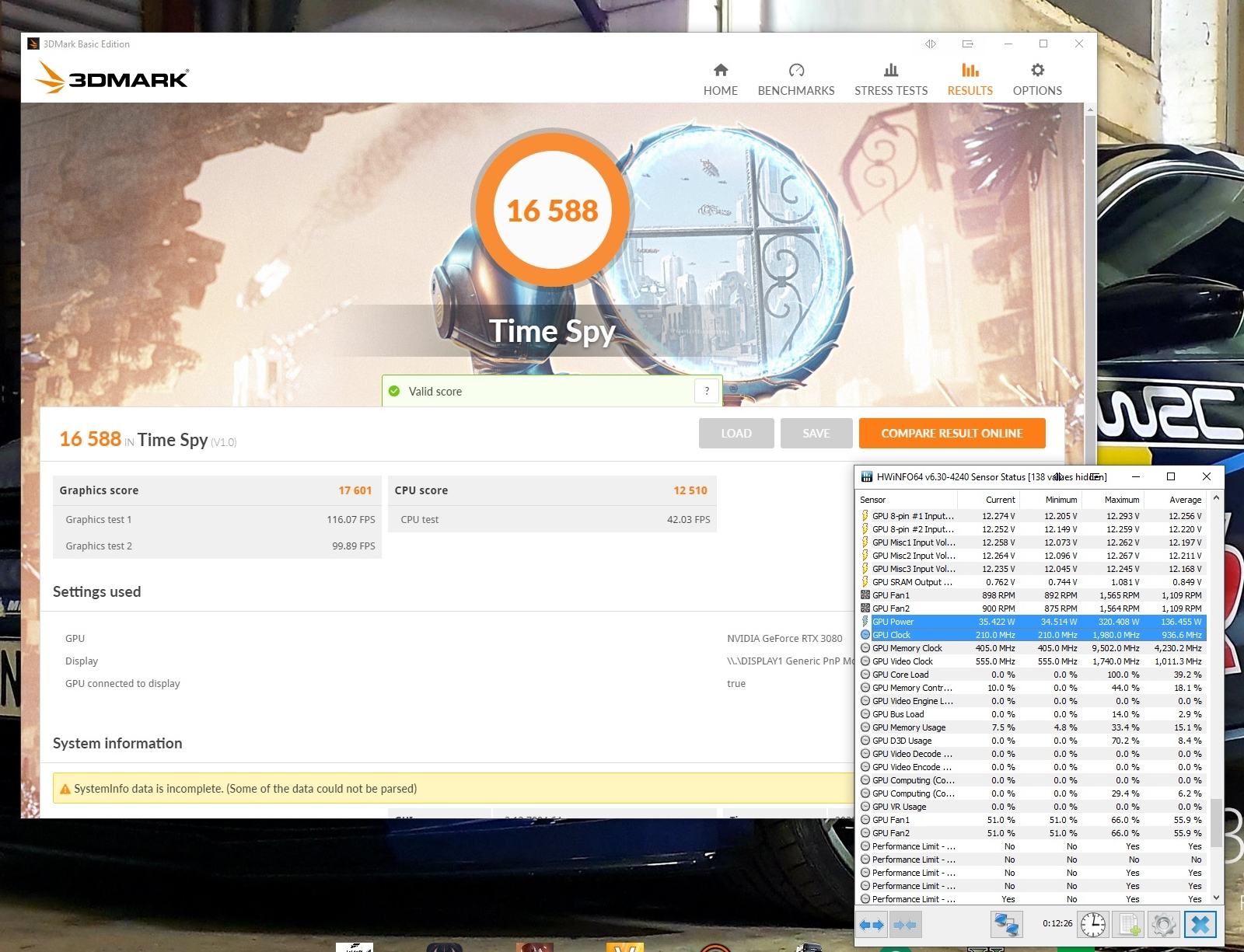Click the circle icon of the GPU Clock row
1244x952 pixels.
click(x=865, y=635)
